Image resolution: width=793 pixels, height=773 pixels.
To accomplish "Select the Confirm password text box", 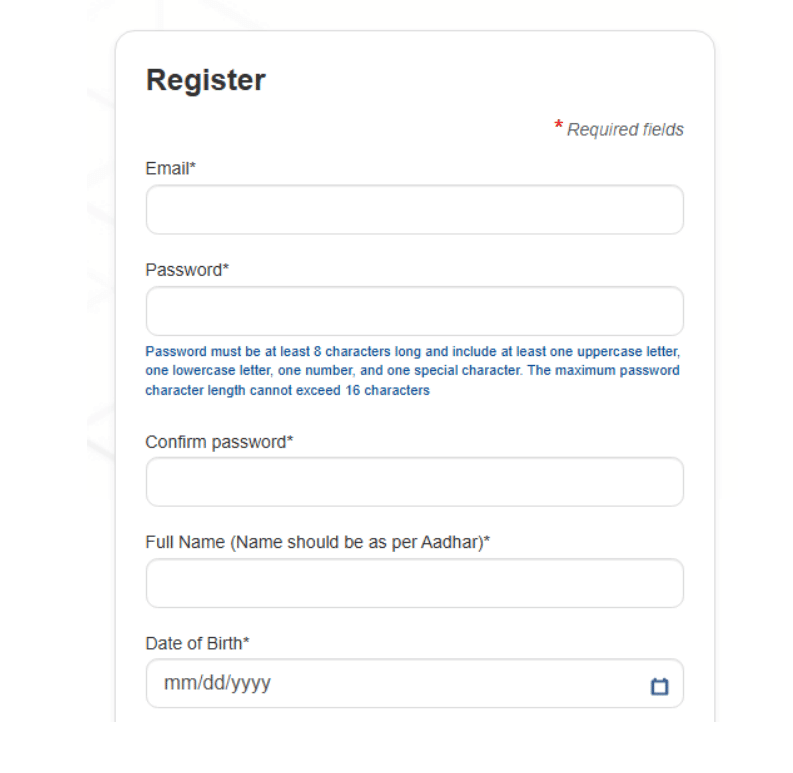I will pos(414,482).
